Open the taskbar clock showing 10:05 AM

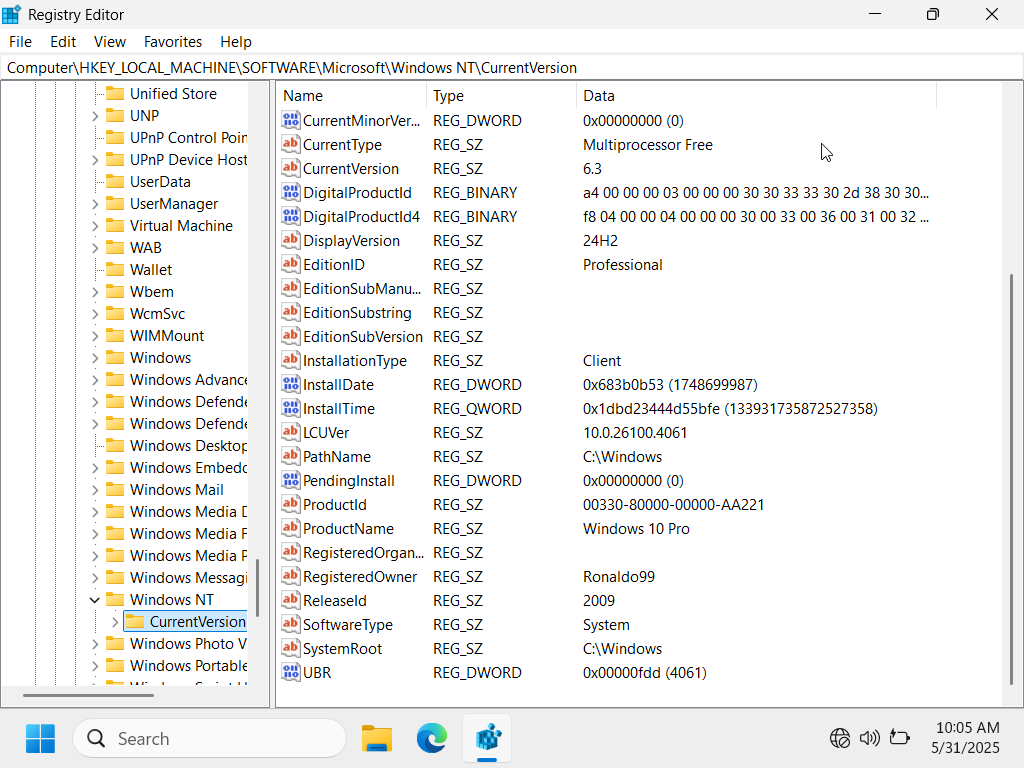967,738
